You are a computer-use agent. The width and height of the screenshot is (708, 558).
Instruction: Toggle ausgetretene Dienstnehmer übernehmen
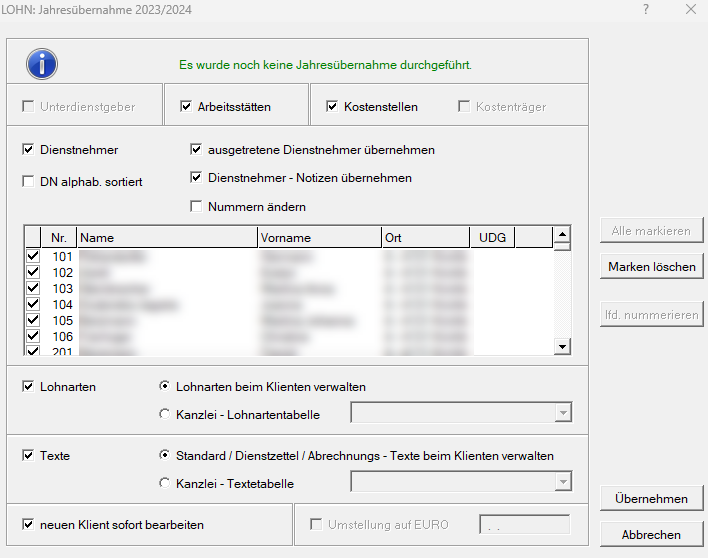point(197,150)
